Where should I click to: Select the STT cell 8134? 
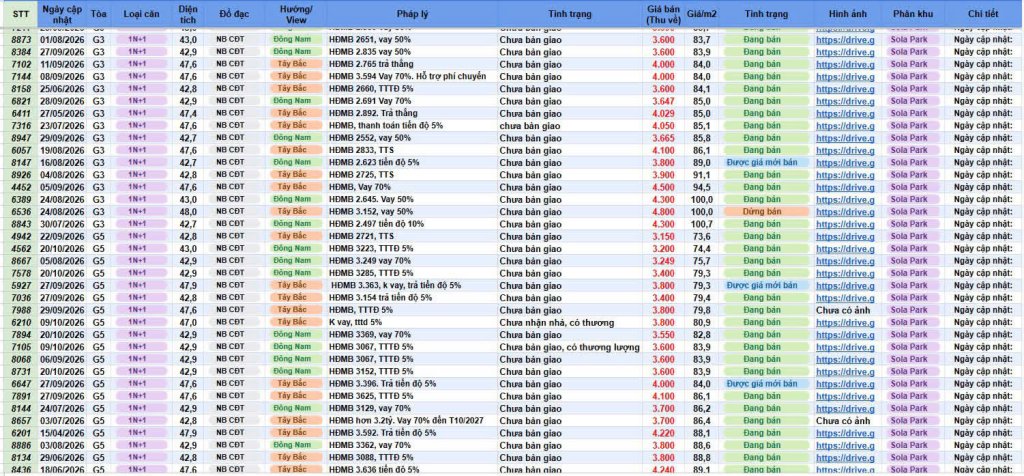click(21, 457)
